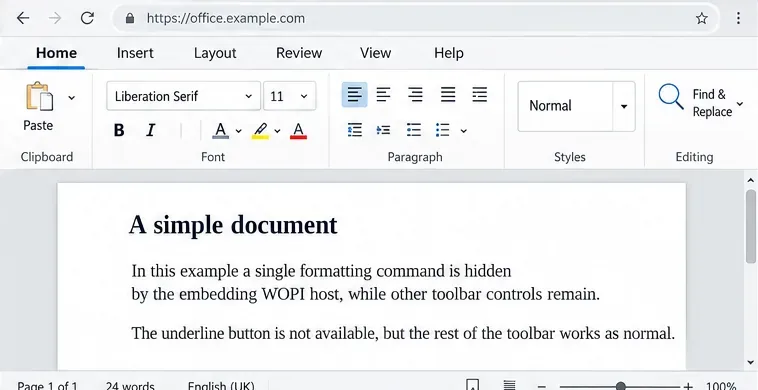758x390 pixels.
Task: Apply the red-underlined A character color
Action: 298,130
